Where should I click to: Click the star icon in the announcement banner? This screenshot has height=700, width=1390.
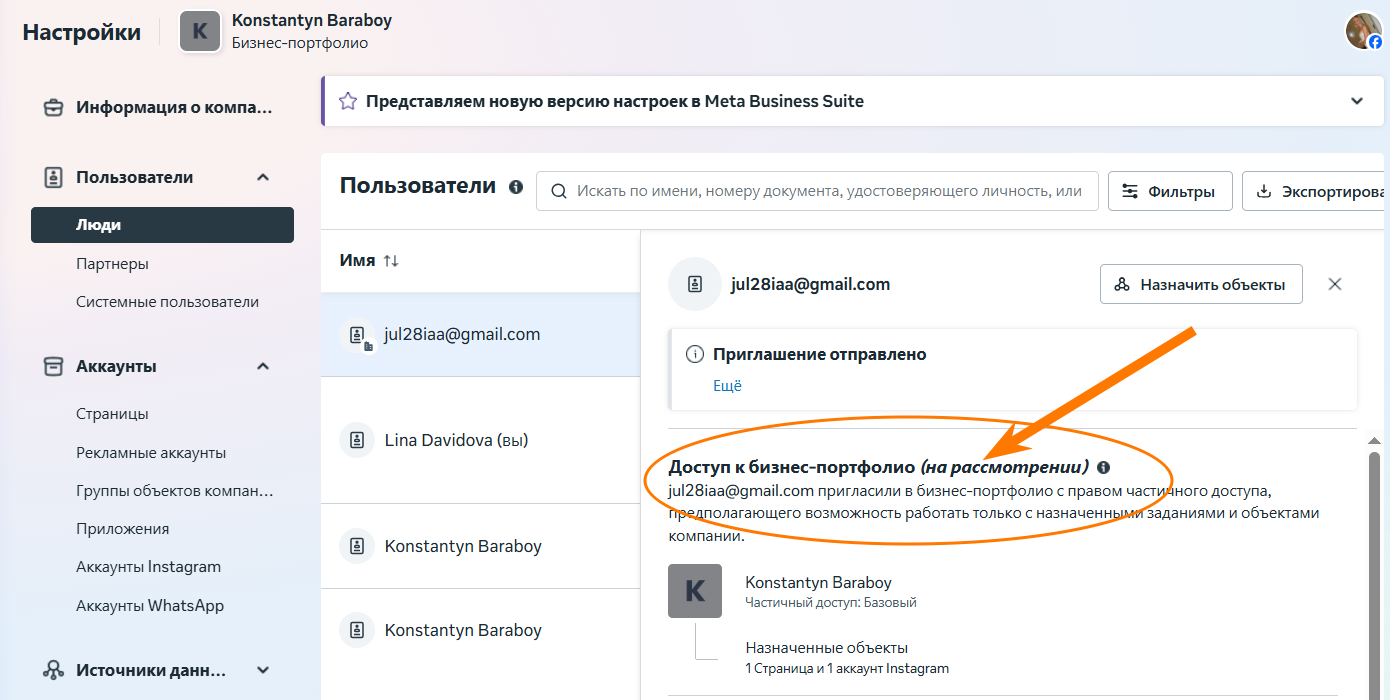point(347,101)
